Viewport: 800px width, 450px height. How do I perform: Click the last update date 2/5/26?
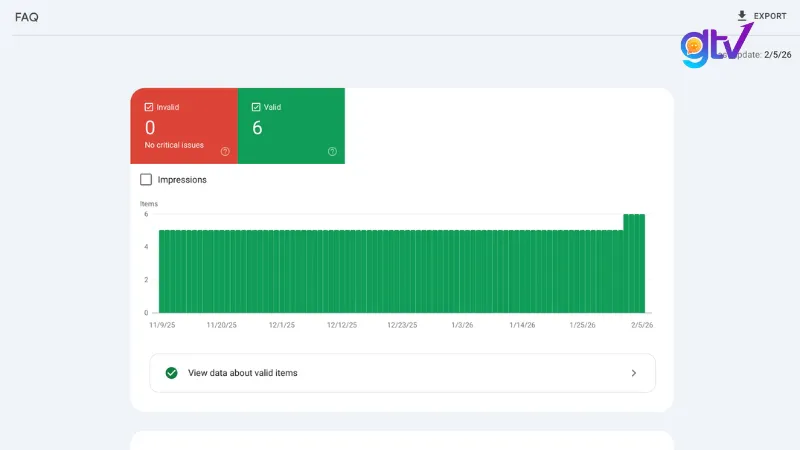coord(778,55)
